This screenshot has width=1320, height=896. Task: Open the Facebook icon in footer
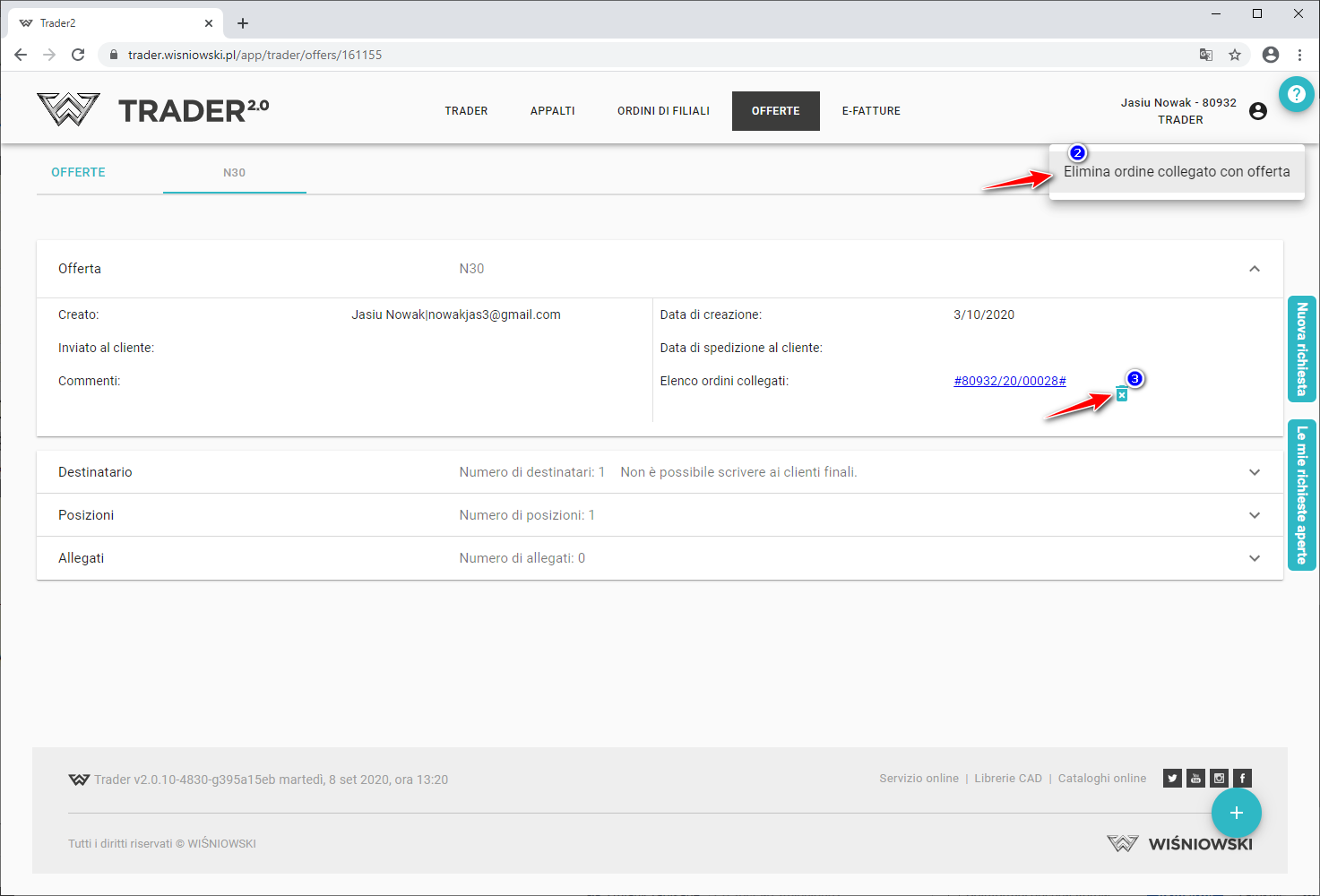[x=1242, y=778]
